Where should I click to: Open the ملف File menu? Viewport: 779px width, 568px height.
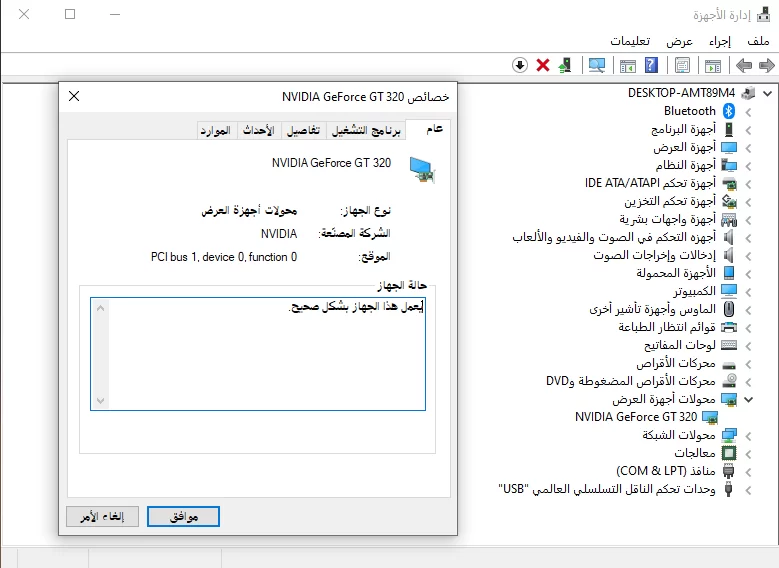(758, 41)
